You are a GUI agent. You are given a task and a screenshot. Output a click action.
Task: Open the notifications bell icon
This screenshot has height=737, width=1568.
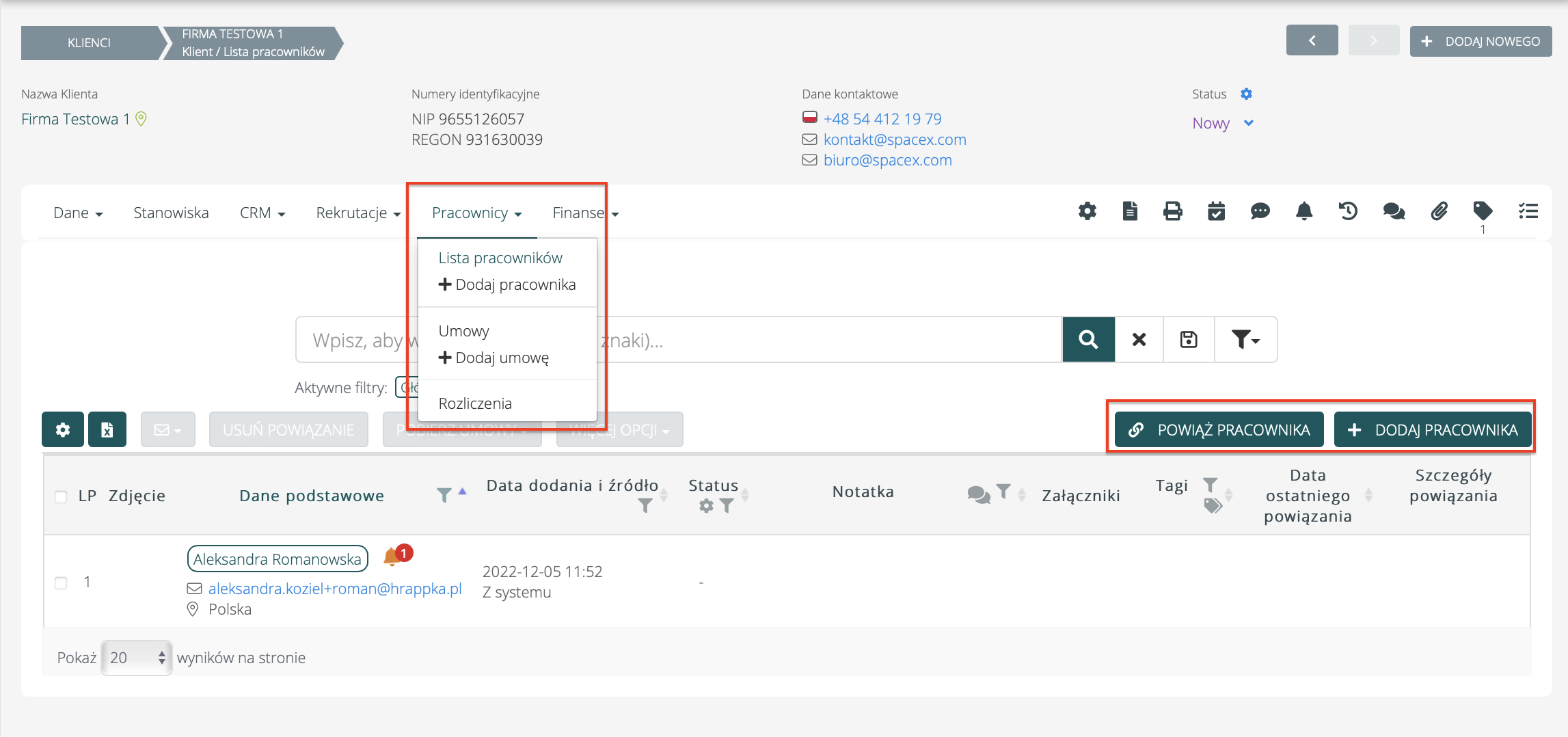point(1303,211)
